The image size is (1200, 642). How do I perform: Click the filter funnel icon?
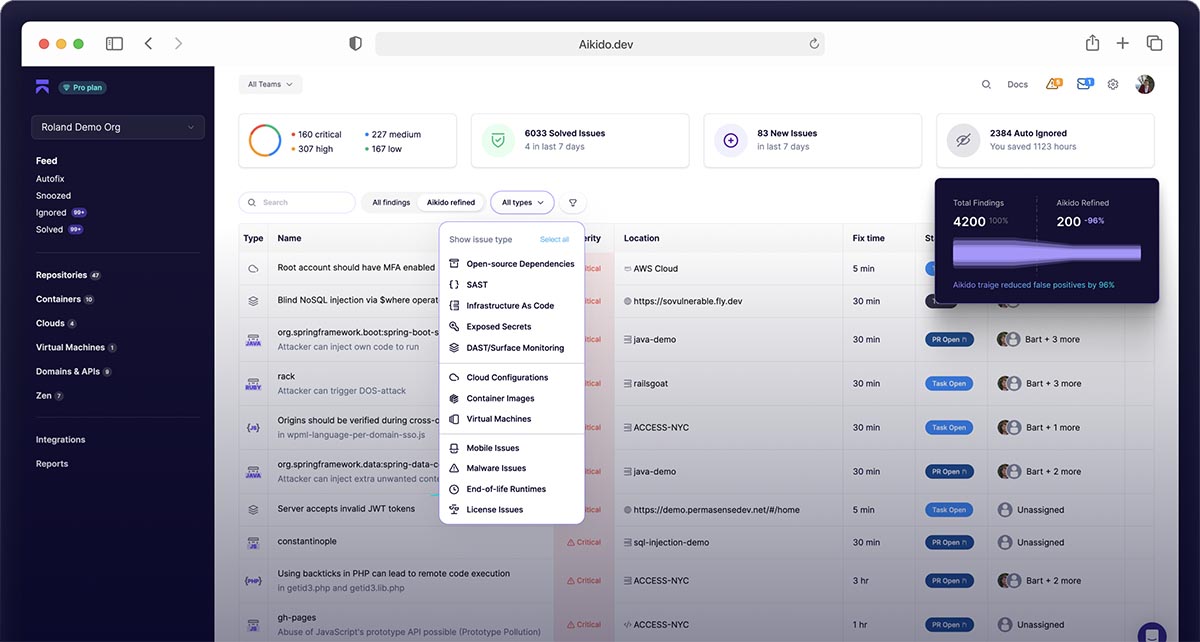point(573,203)
